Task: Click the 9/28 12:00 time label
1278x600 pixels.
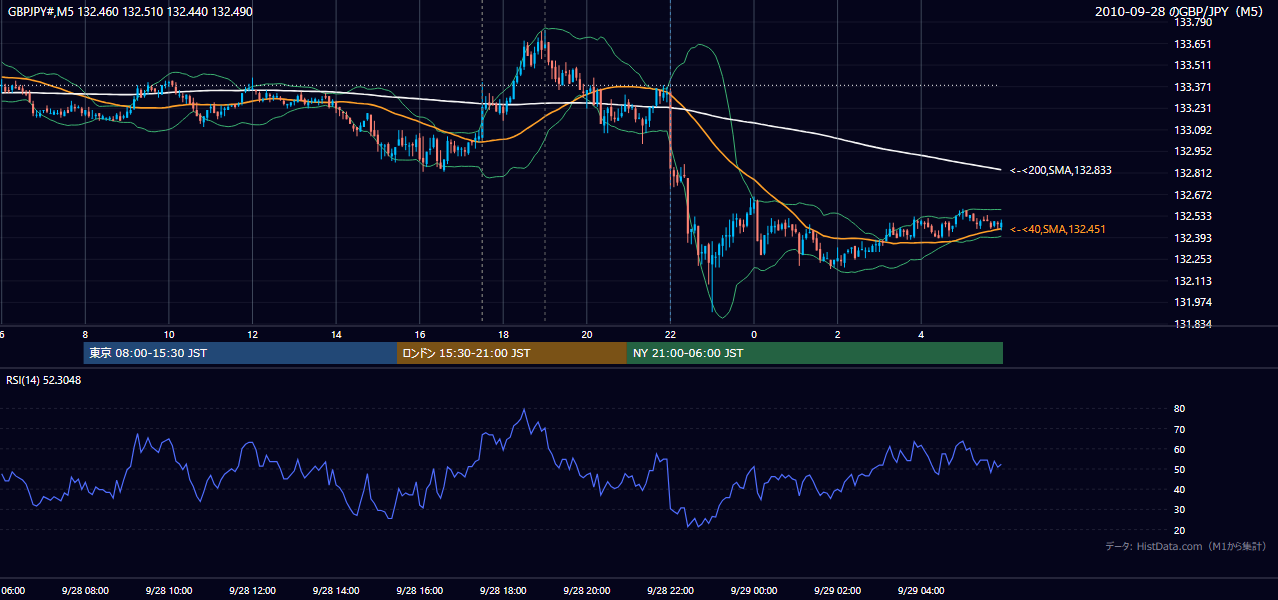Action: click(252, 590)
